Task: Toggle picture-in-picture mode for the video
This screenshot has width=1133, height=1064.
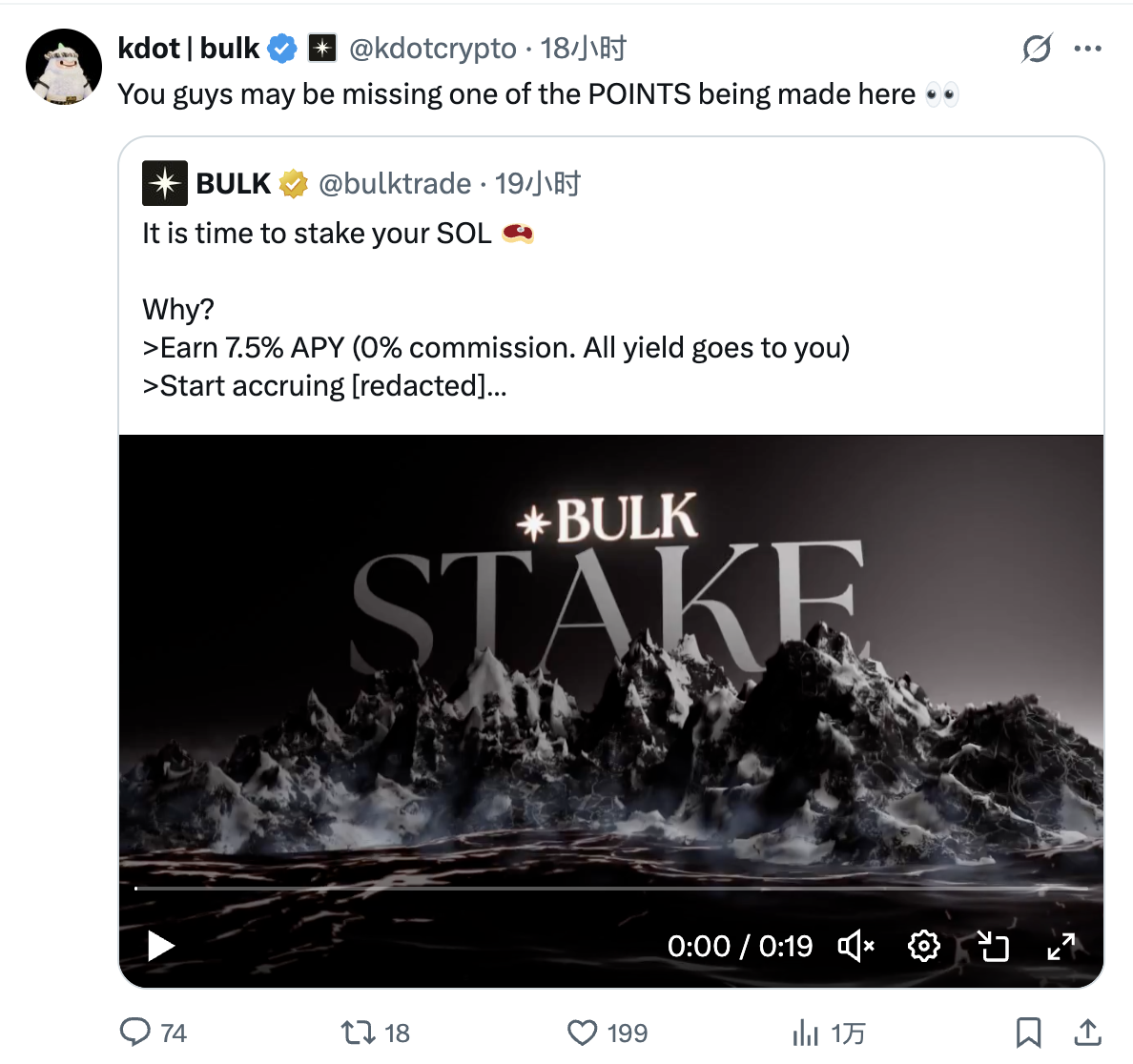Action: 993,946
